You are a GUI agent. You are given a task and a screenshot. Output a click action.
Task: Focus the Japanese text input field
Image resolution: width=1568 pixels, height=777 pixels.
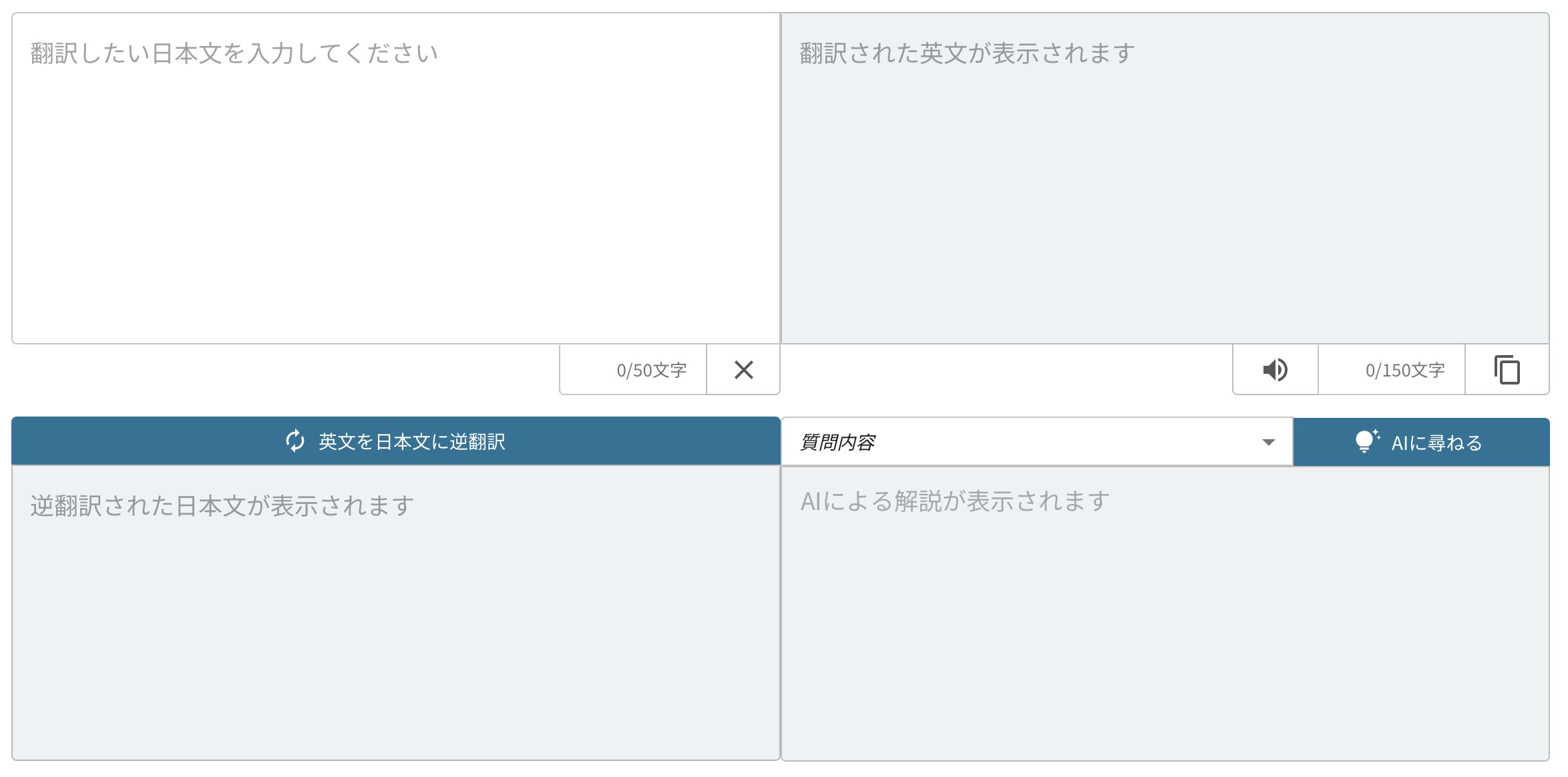click(x=395, y=200)
